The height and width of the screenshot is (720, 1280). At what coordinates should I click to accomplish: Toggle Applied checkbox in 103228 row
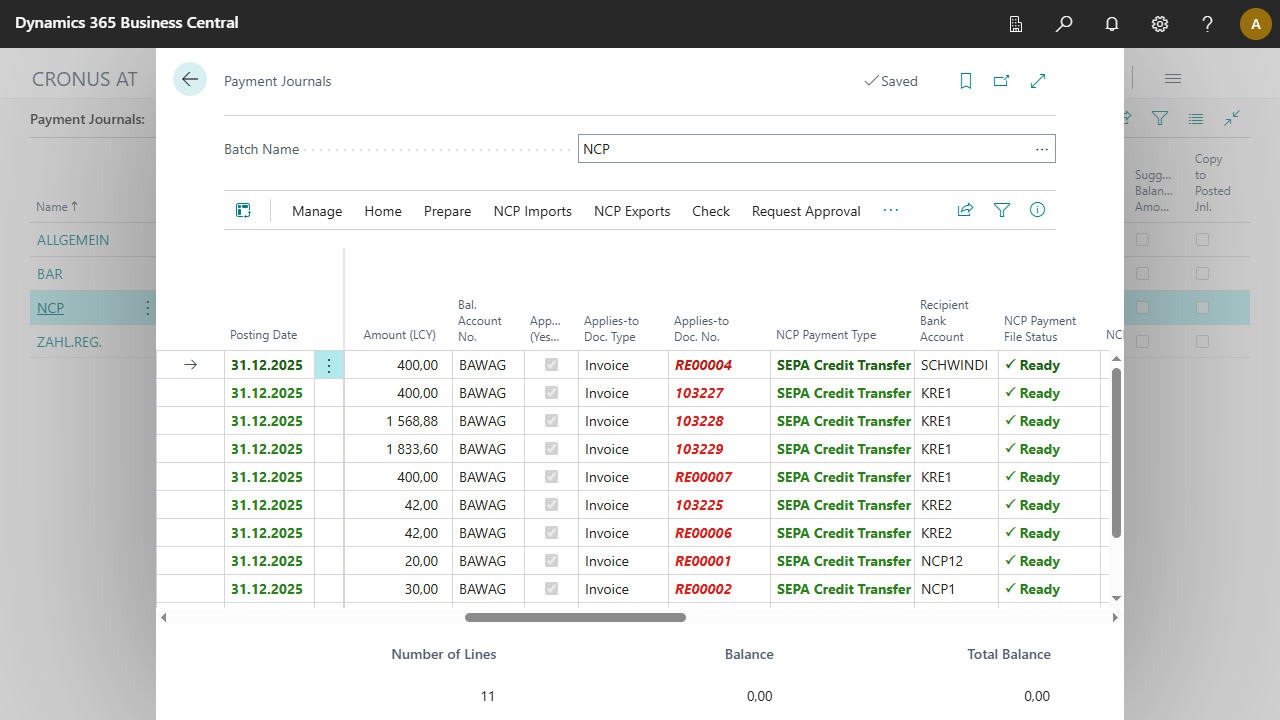(551, 421)
